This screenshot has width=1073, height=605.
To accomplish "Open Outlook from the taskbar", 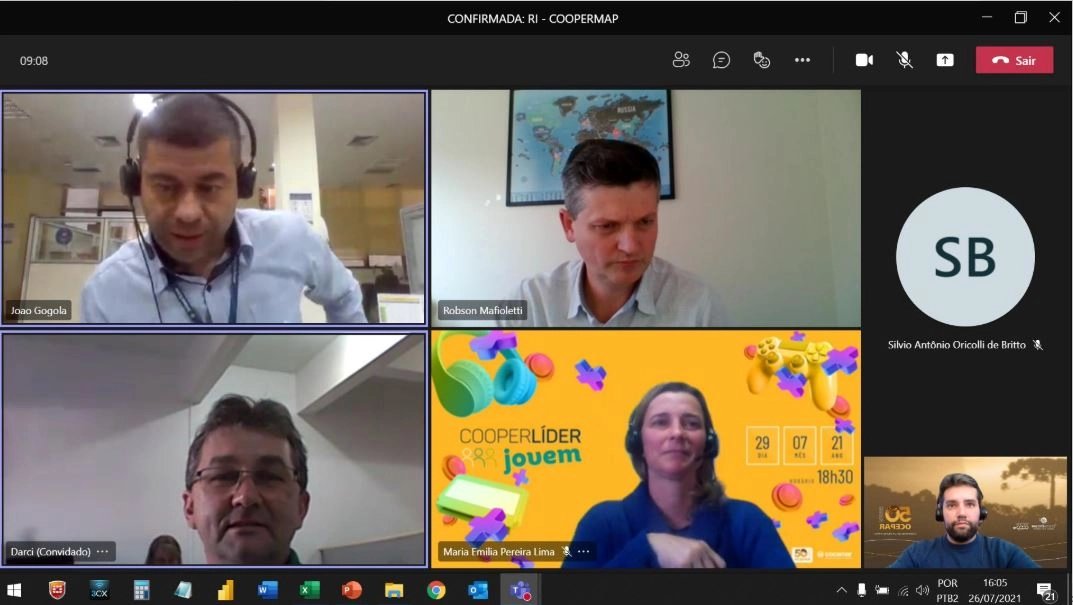I will point(478,590).
